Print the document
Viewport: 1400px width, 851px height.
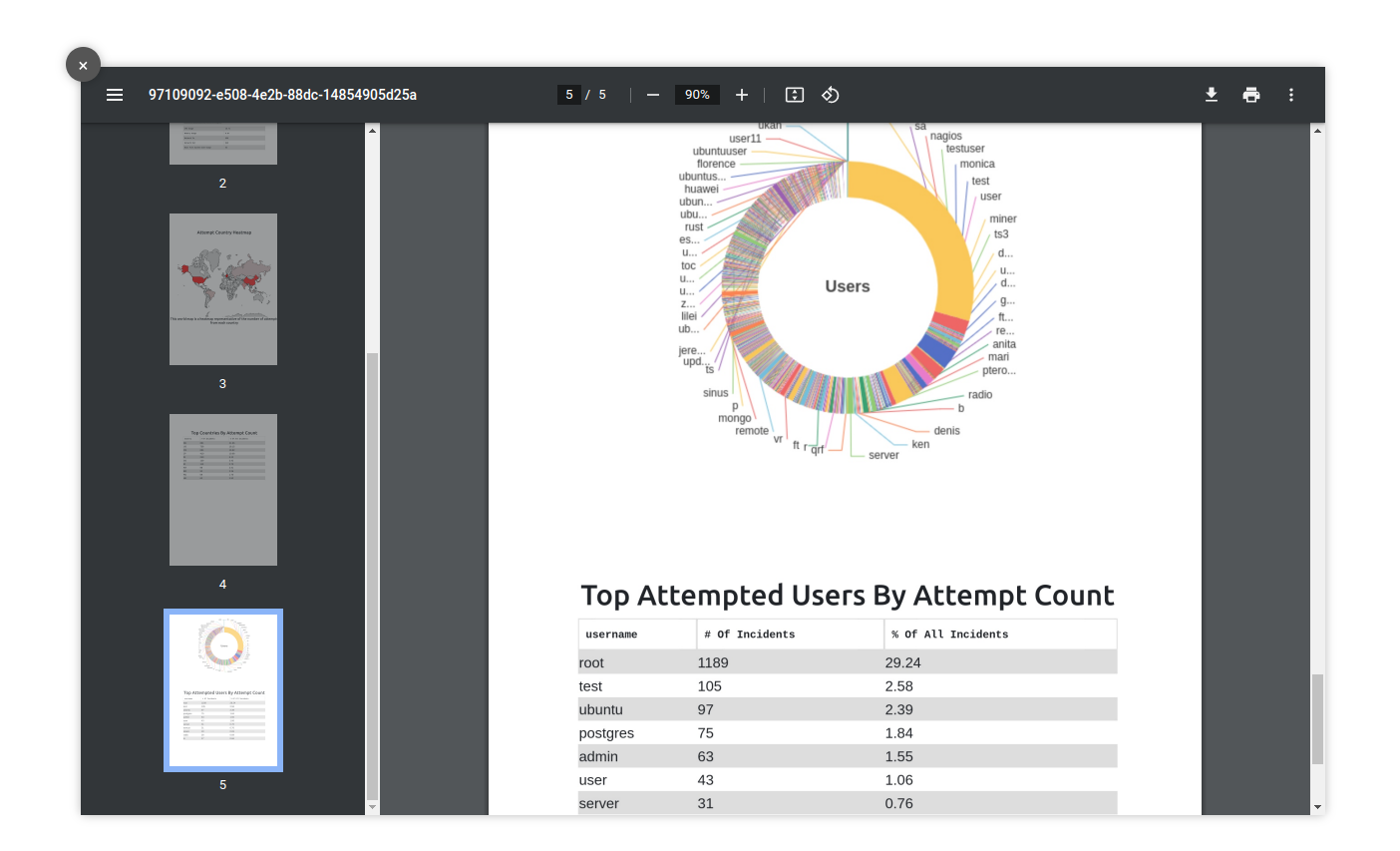(1251, 95)
